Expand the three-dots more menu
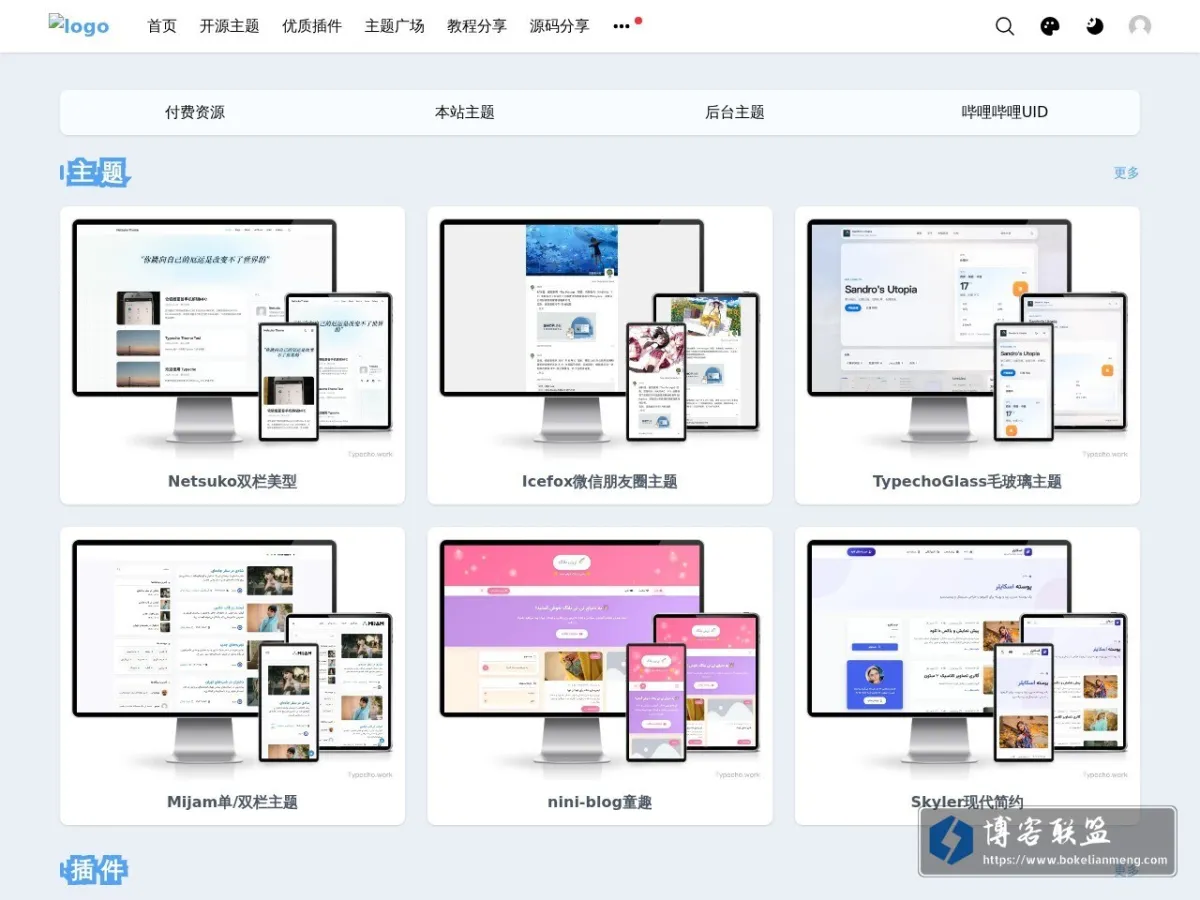The width and height of the screenshot is (1200, 900). pyautogui.click(x=622, y=26)
